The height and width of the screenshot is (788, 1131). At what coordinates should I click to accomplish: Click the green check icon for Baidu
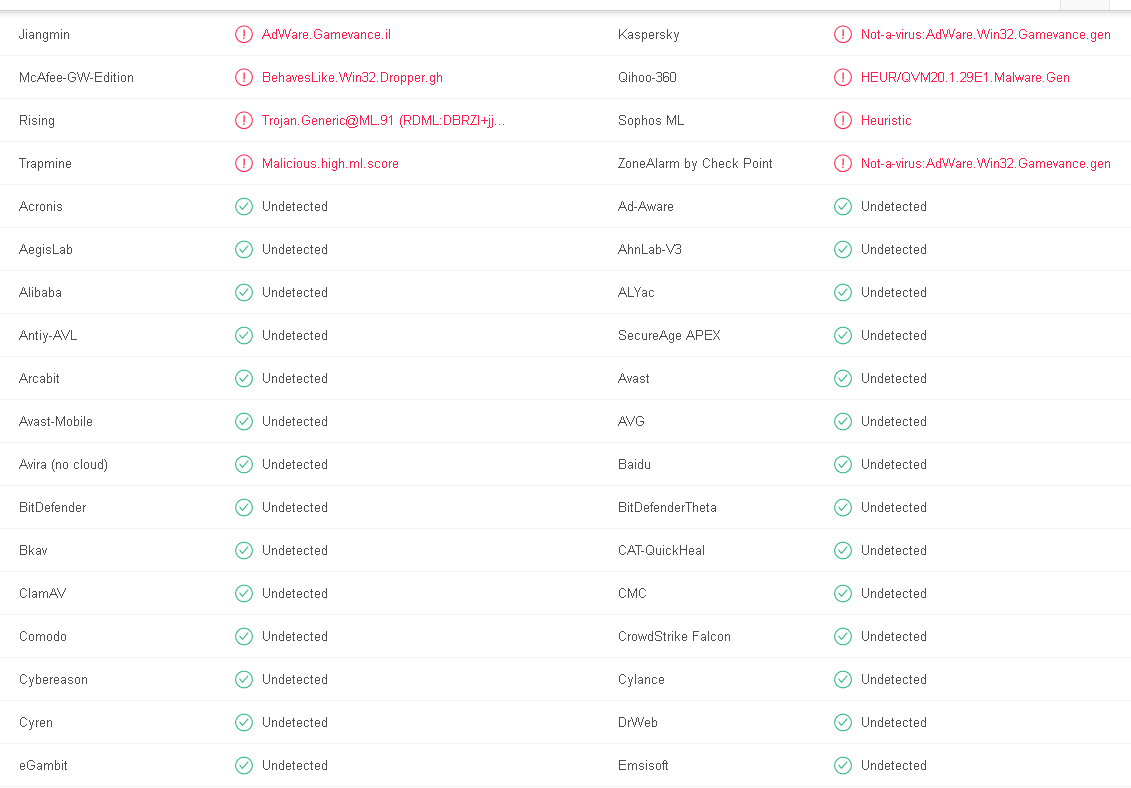[842, 464]
